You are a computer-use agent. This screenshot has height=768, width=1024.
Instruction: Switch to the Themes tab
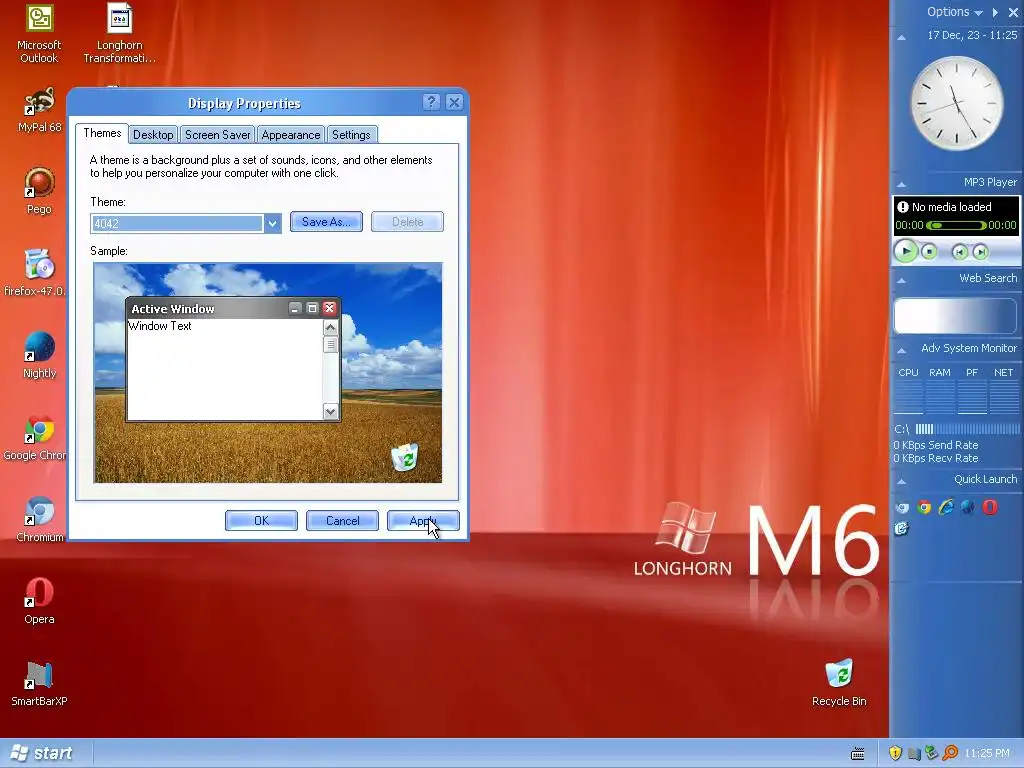[x=102, y=133]
